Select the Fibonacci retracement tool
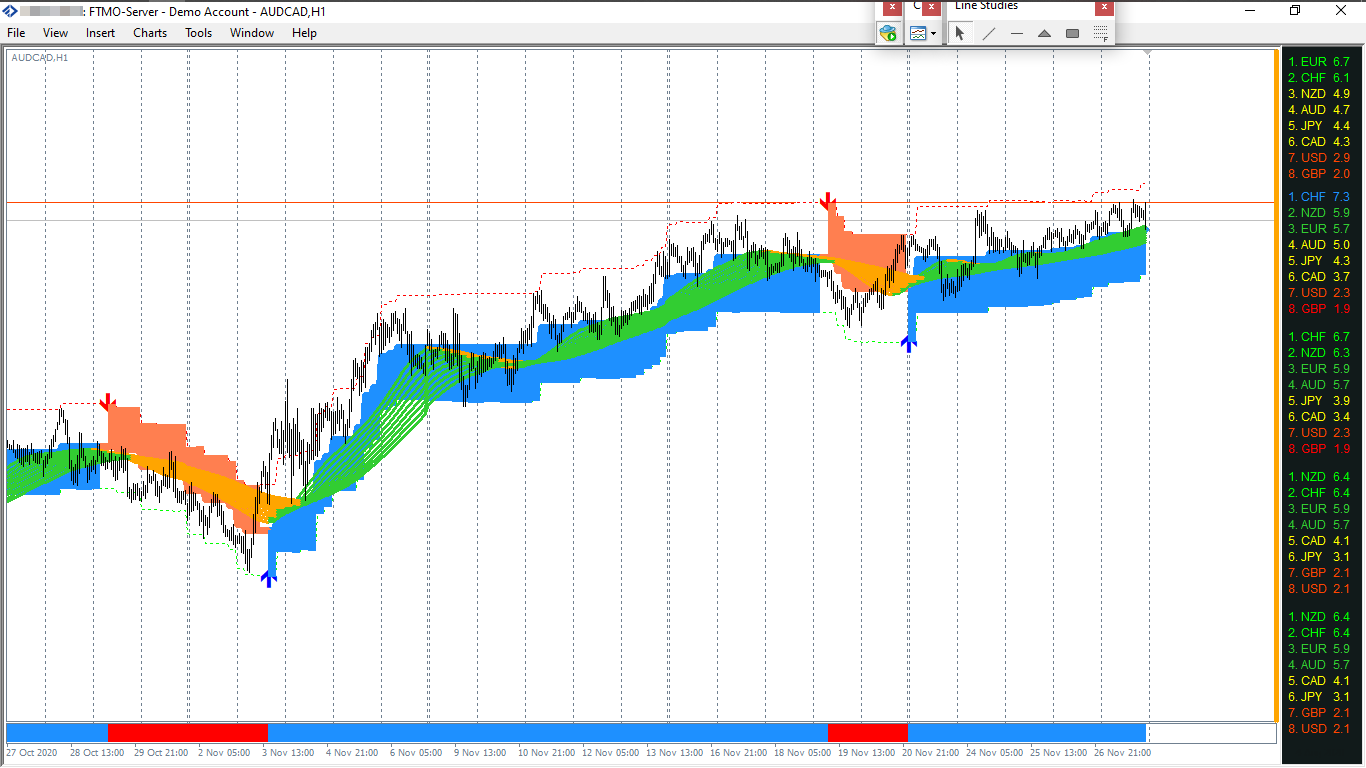Viewport: 1366px width, 768px height. [1100, 33]
